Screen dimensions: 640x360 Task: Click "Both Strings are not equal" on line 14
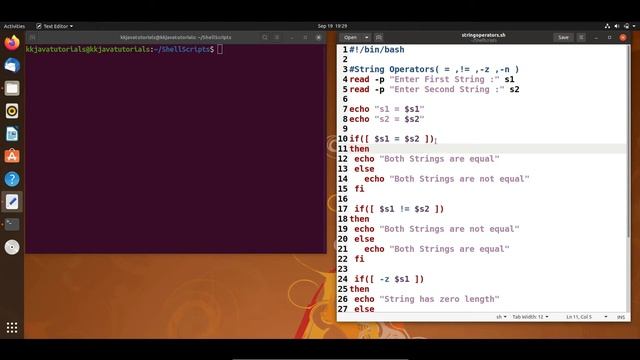pos(459,179)
